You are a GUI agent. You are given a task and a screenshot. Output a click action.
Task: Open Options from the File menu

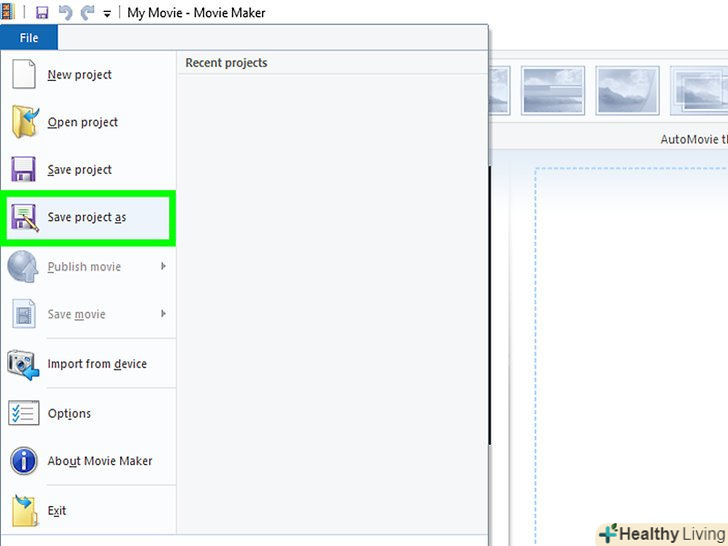[x=69, y=413]
